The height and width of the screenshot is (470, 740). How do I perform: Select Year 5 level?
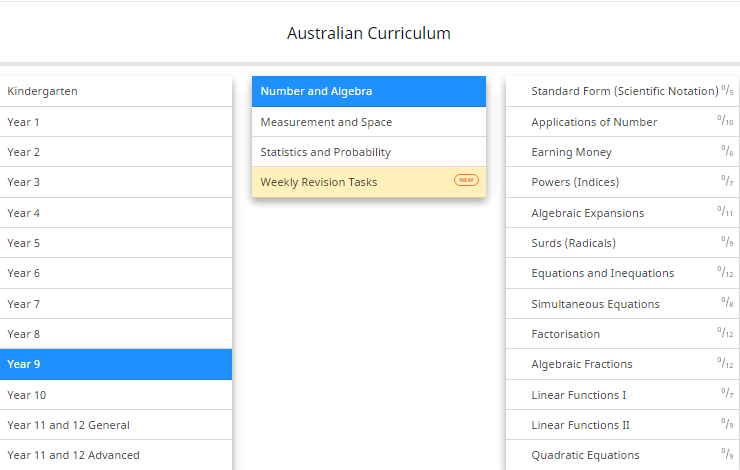(115, 243)
